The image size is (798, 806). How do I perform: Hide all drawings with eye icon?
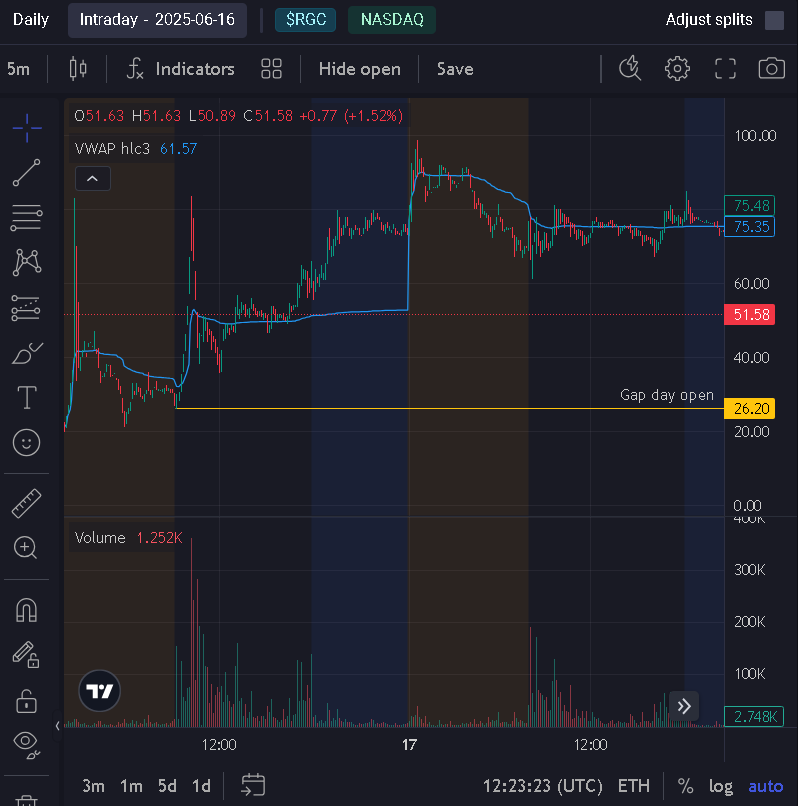point(27,745)
